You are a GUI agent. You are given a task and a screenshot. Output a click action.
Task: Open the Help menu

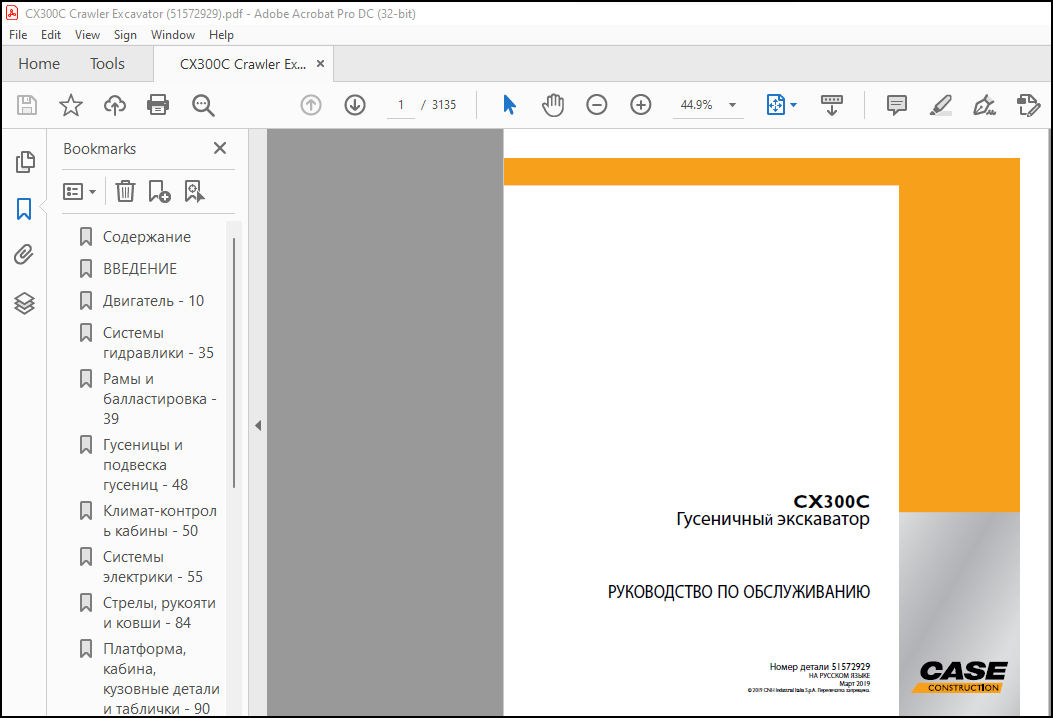click(x=221, y=35)
